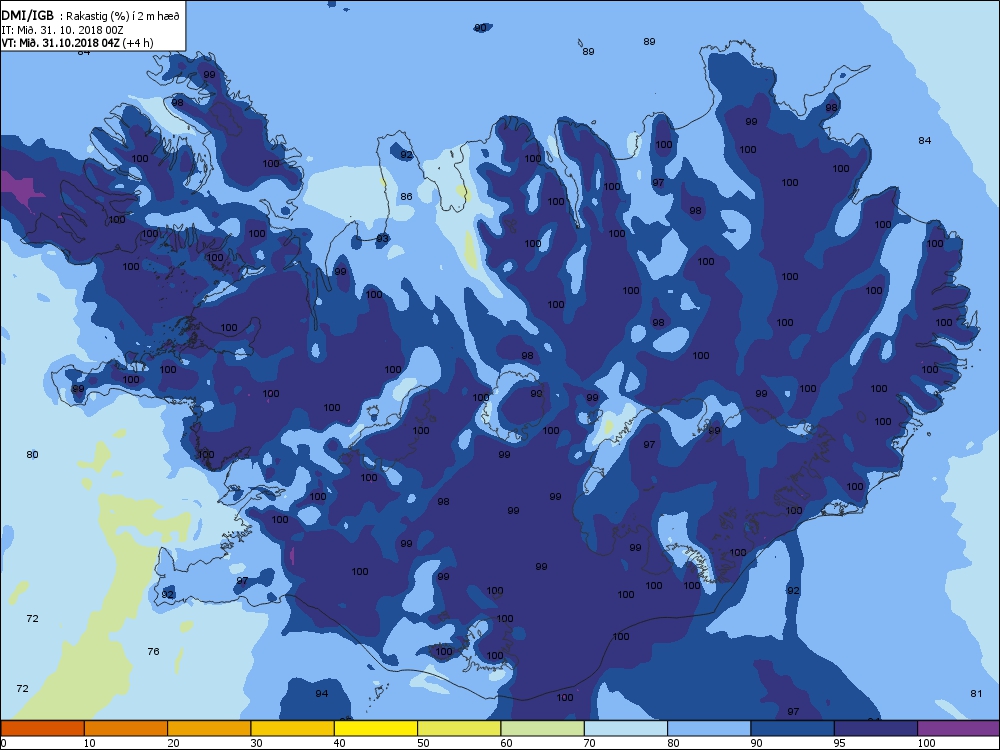Pick the navy 95–100 legend swatch
The height and width of the screenshot is (750, 1000).
876,728
